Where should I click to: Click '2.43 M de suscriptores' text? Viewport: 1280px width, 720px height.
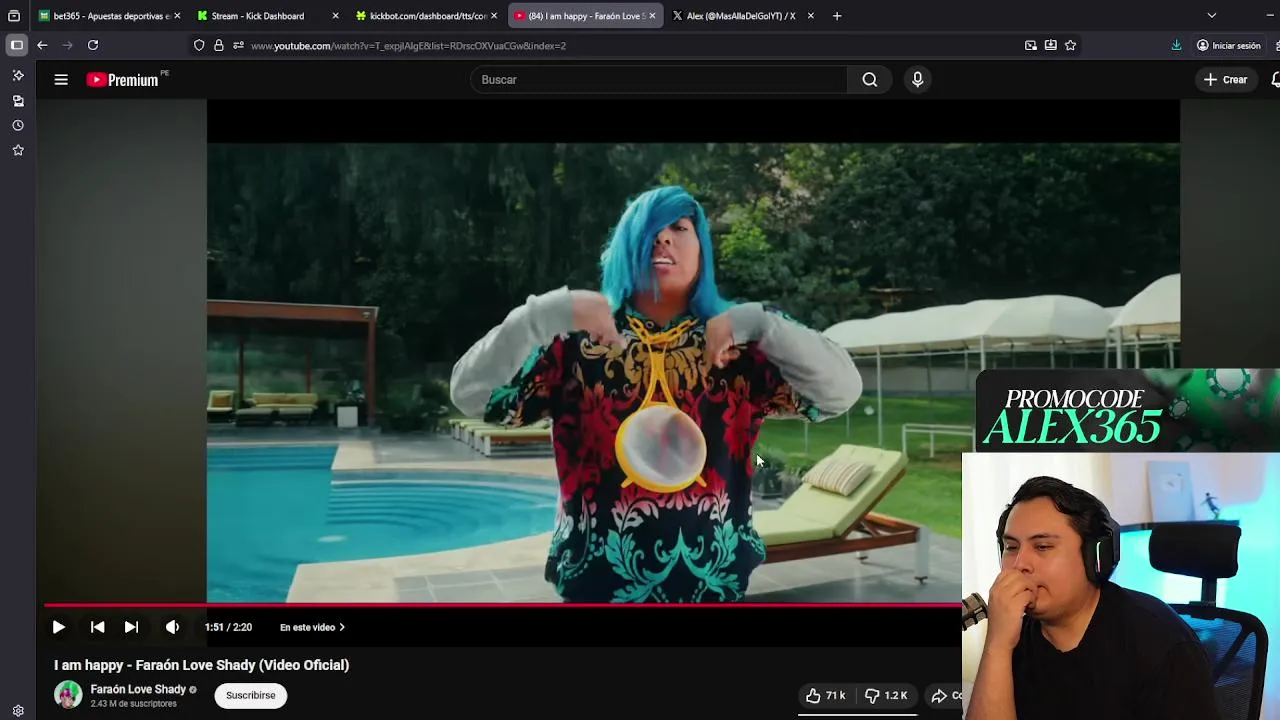click(x=133, y=704)
